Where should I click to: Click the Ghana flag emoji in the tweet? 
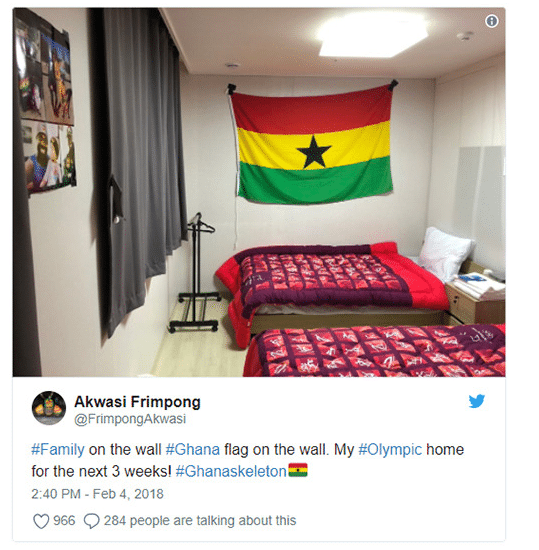coord(298,470)
